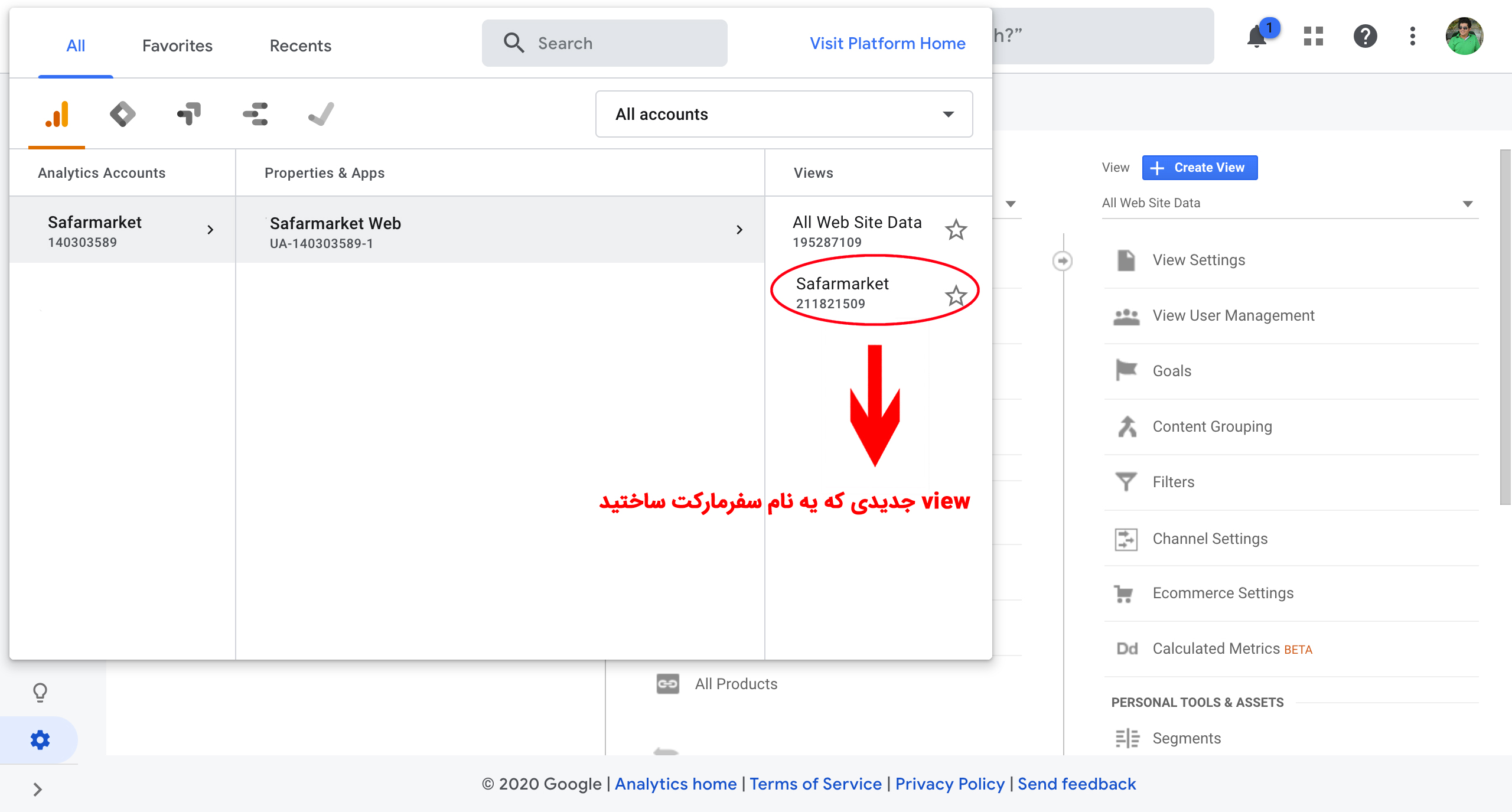Screen dimensions: 1512x812
Task: Open Calculated Metrics BETA
Action: click(1232, 649)
